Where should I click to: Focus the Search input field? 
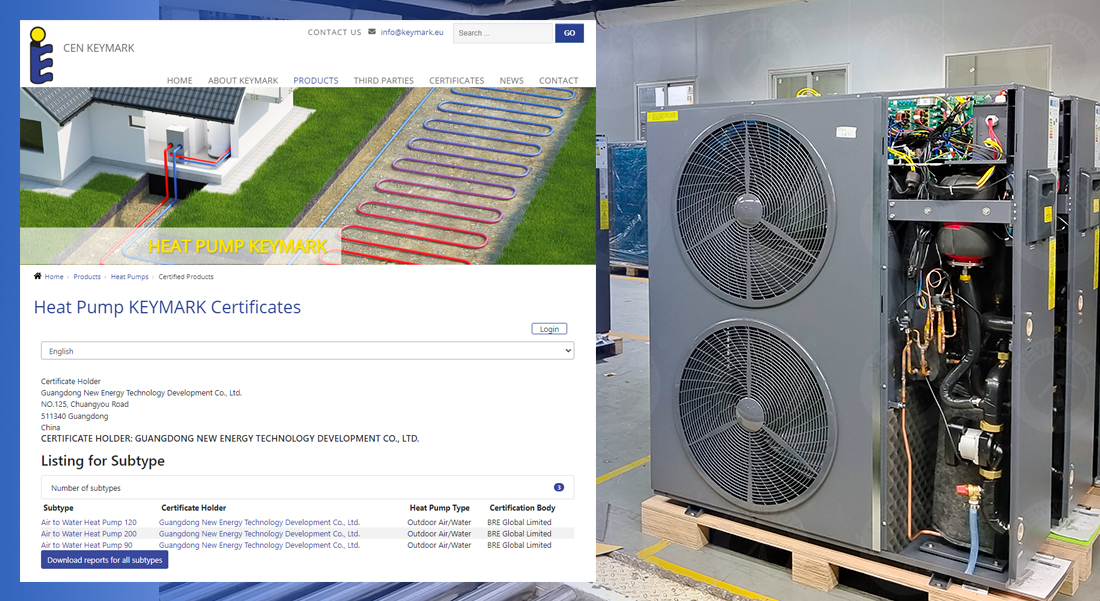coord(502,33)
